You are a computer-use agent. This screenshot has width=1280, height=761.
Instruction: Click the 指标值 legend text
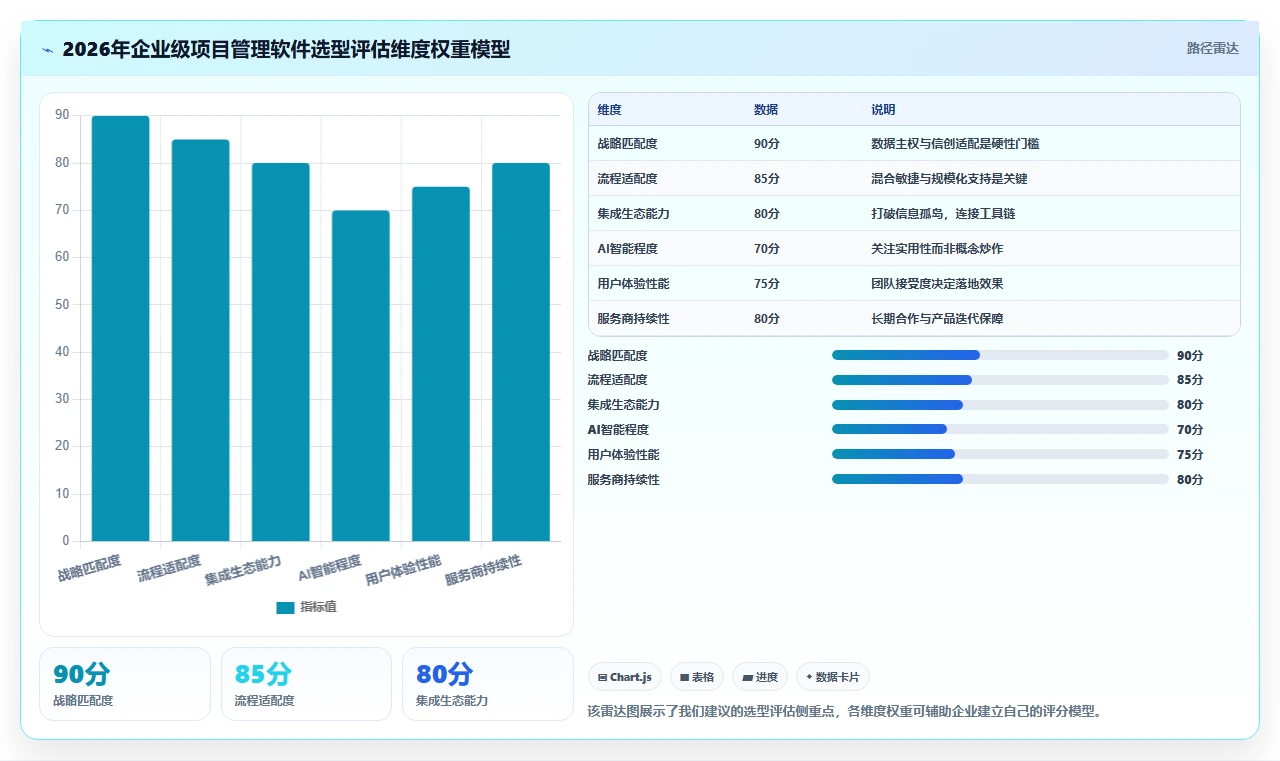318,607
